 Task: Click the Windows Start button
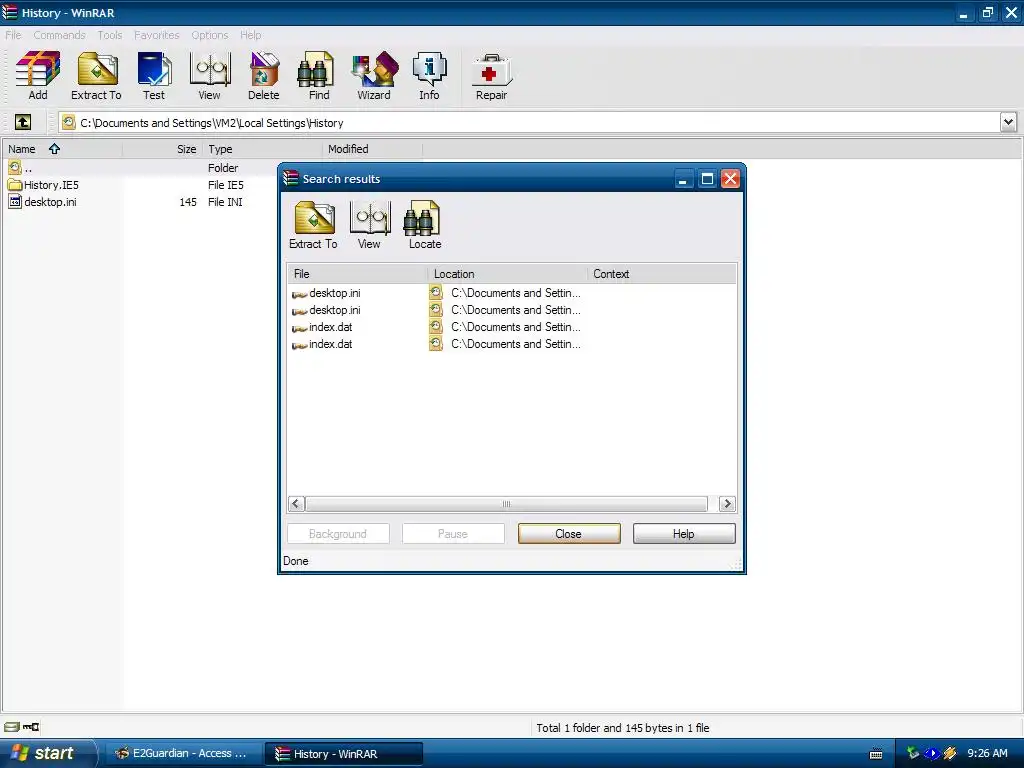click(x=47, y=753)
